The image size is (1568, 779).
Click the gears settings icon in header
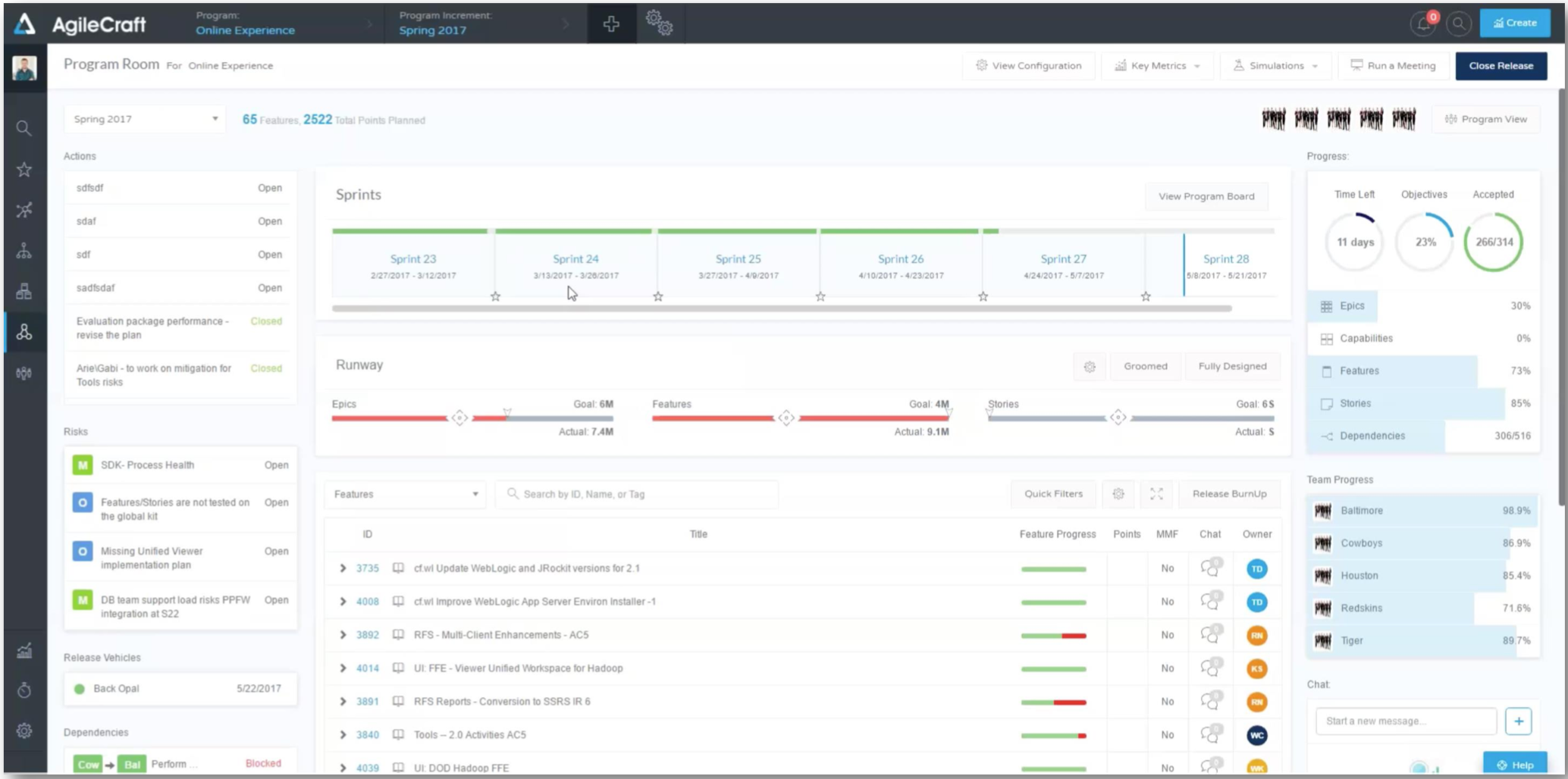659,23
